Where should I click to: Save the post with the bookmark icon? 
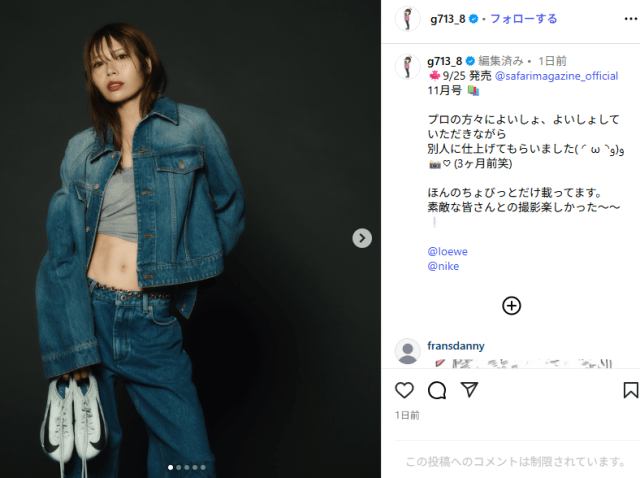(x=631, y=390)
